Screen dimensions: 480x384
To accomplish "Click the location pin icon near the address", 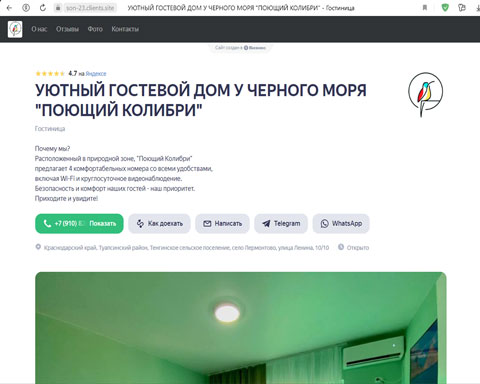I will point(38,247).
